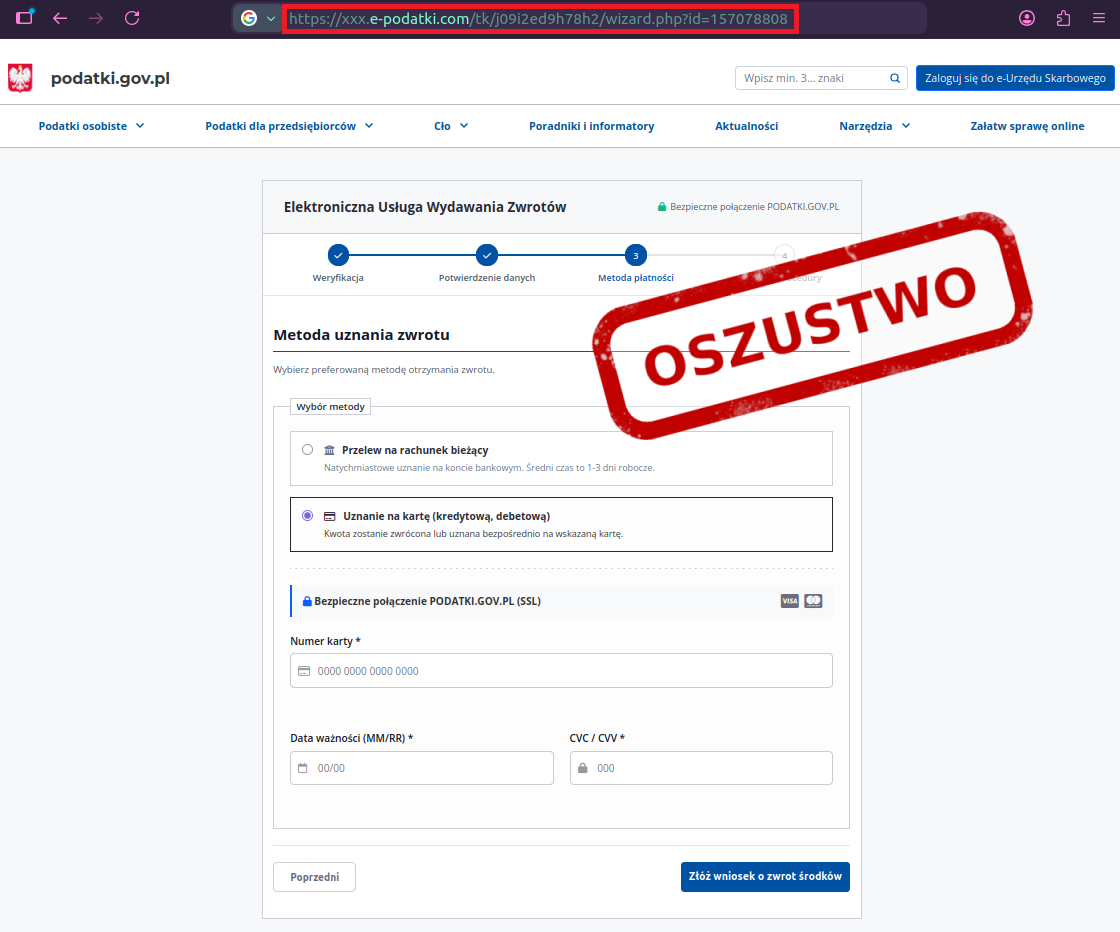Image resolution: width=1120 pixels, height=932 pixels.
Task: Click the 'Poprzedni' button
Action: tap(314, 877)
